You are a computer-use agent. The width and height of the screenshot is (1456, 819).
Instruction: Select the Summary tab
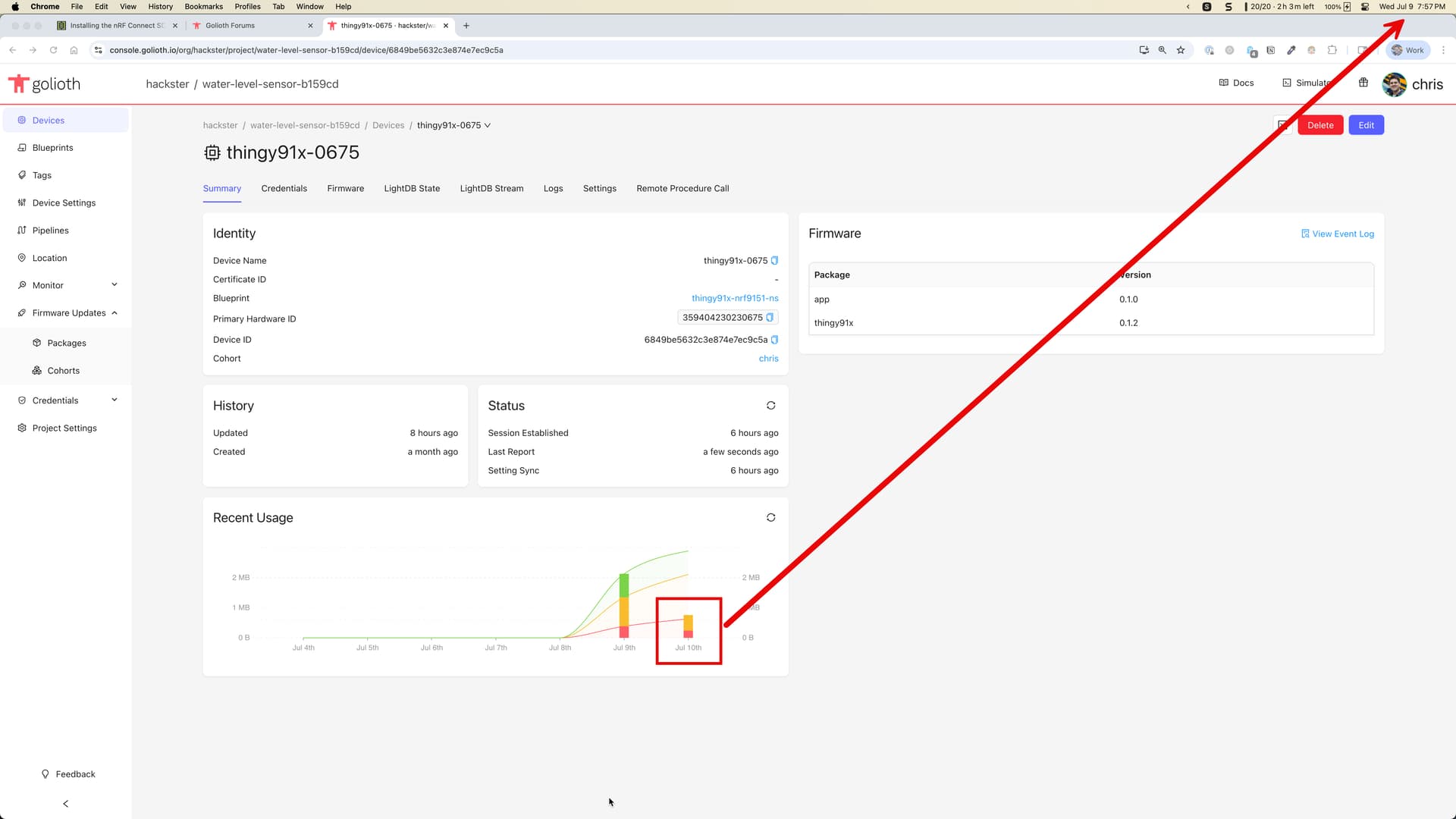222,189
